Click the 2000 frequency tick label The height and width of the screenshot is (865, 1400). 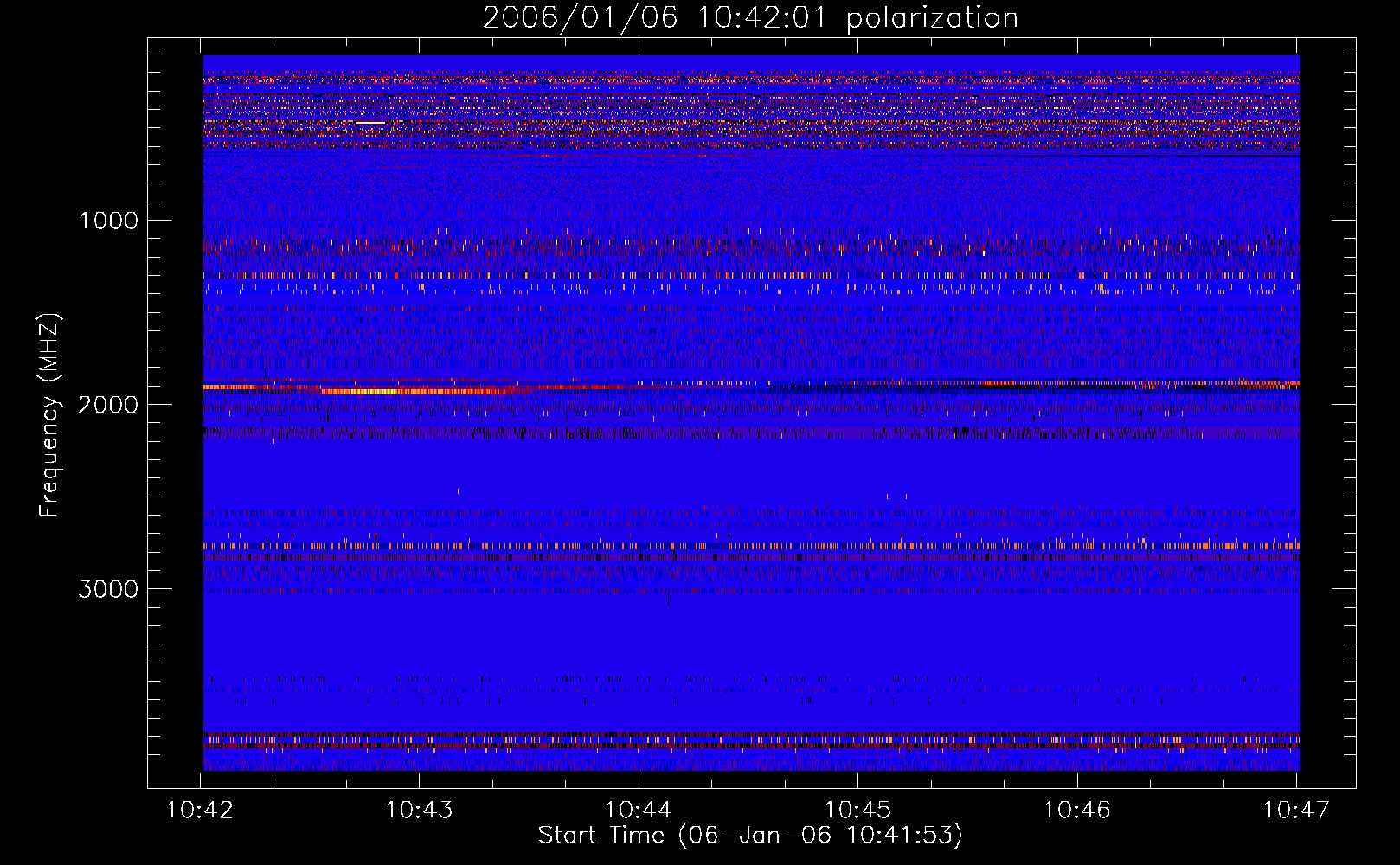108,405
